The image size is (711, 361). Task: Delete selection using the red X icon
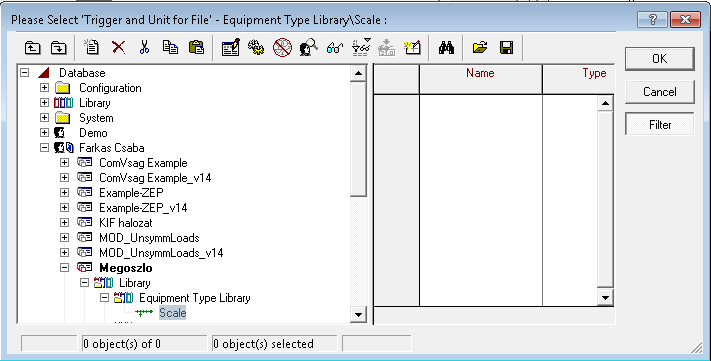pyautogui.click(x=118, y=47)
